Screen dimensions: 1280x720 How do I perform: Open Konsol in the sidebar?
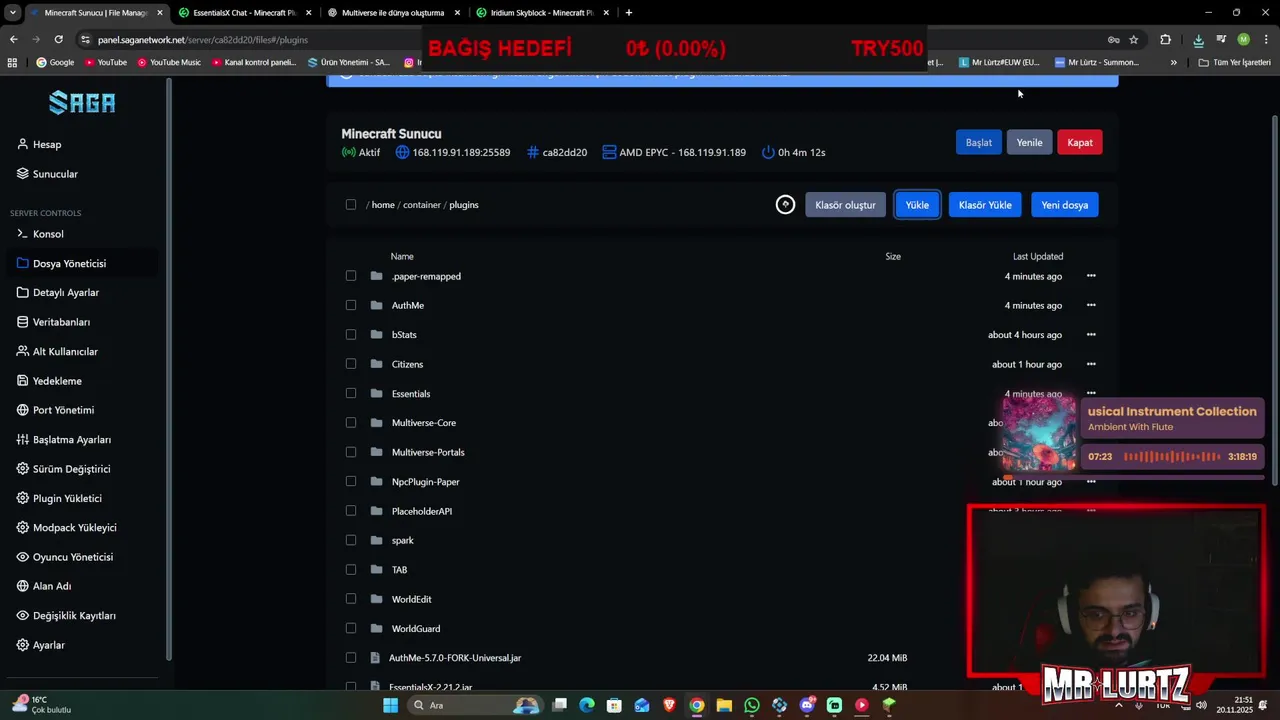48,234
